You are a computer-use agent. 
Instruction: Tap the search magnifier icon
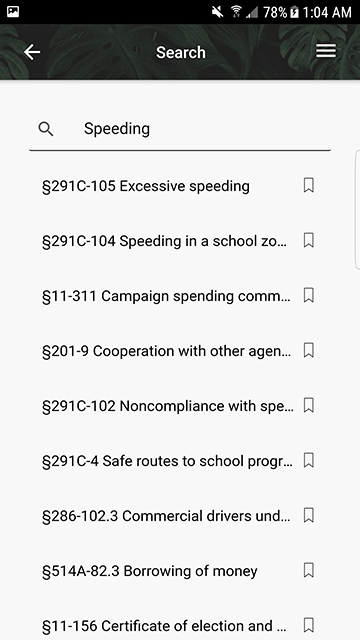pos(46,129)
